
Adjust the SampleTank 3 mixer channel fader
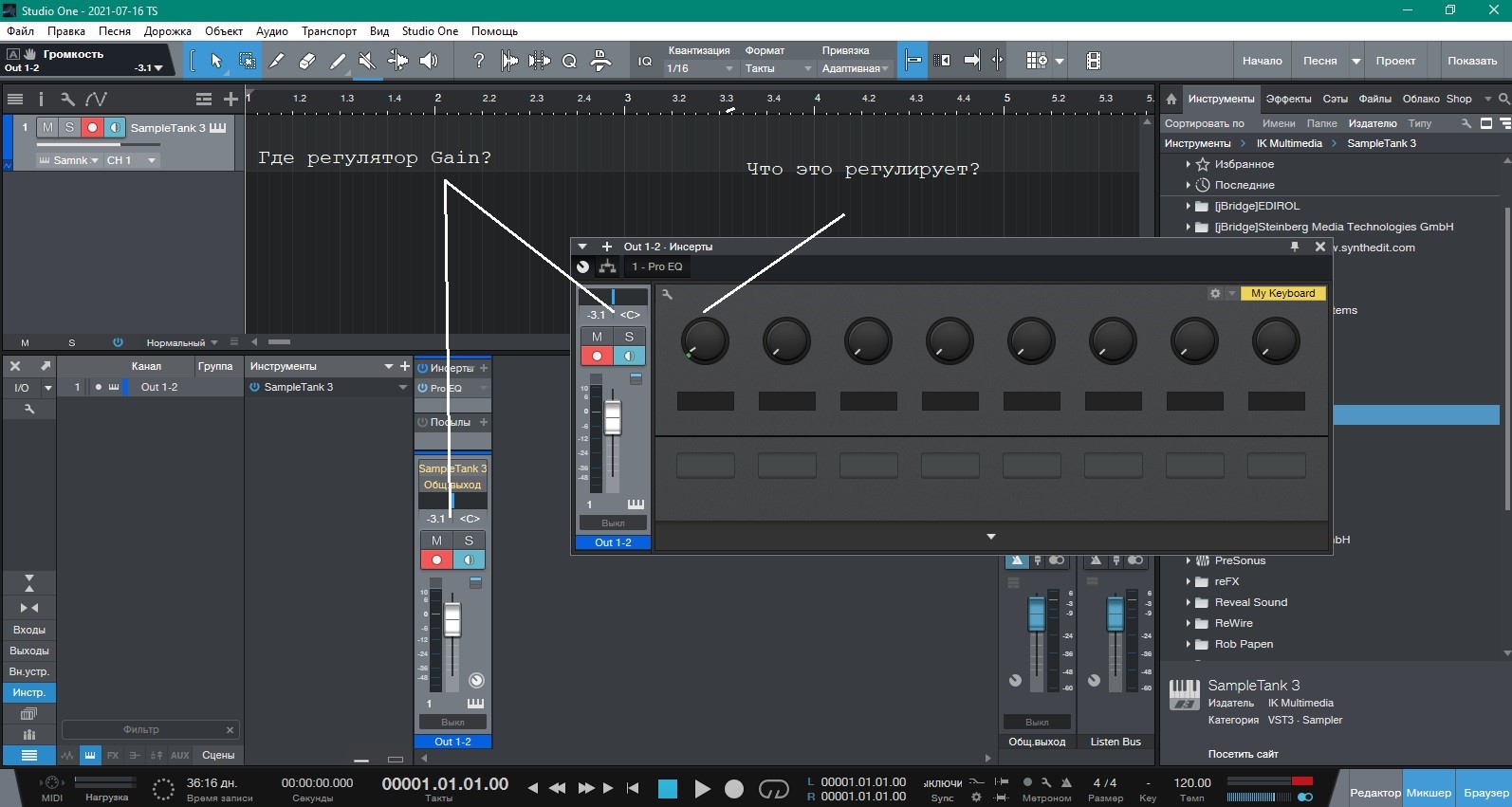452,619
